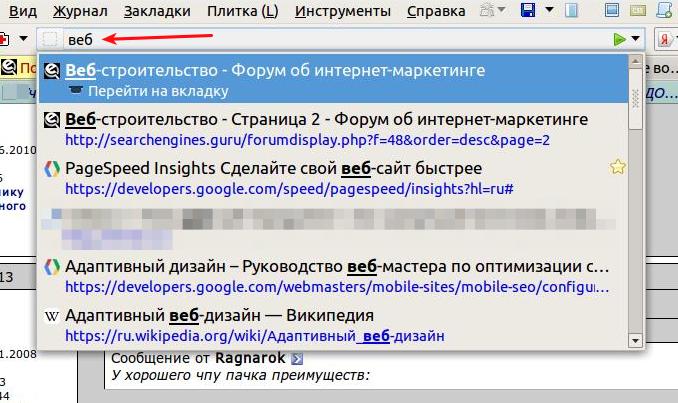This screenshot has height=403, width=678.
Task: Click the greyed-out session icon after Справка
Action: pyautogui.click(x=487, y=10)
